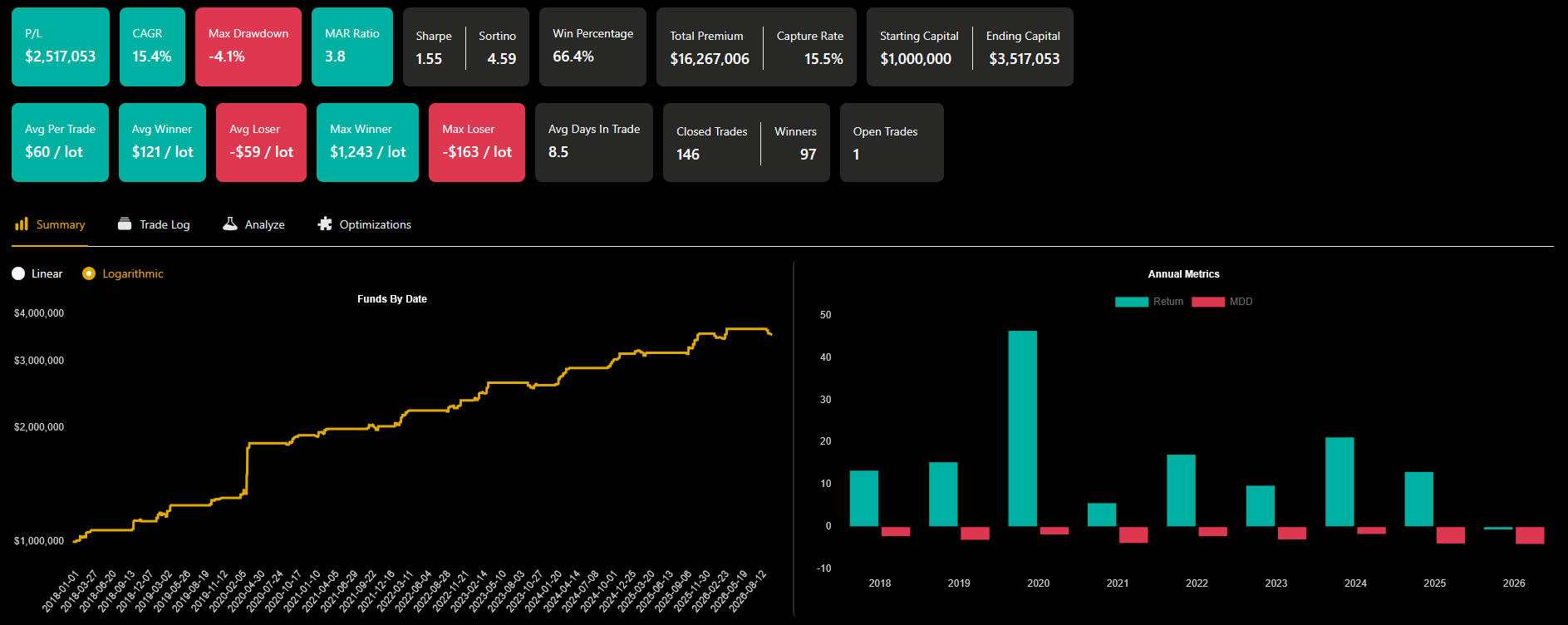Click the Avg Winner $121 / lot card
The height and width of the screenshot is (625, 1568).
(162, 142)
